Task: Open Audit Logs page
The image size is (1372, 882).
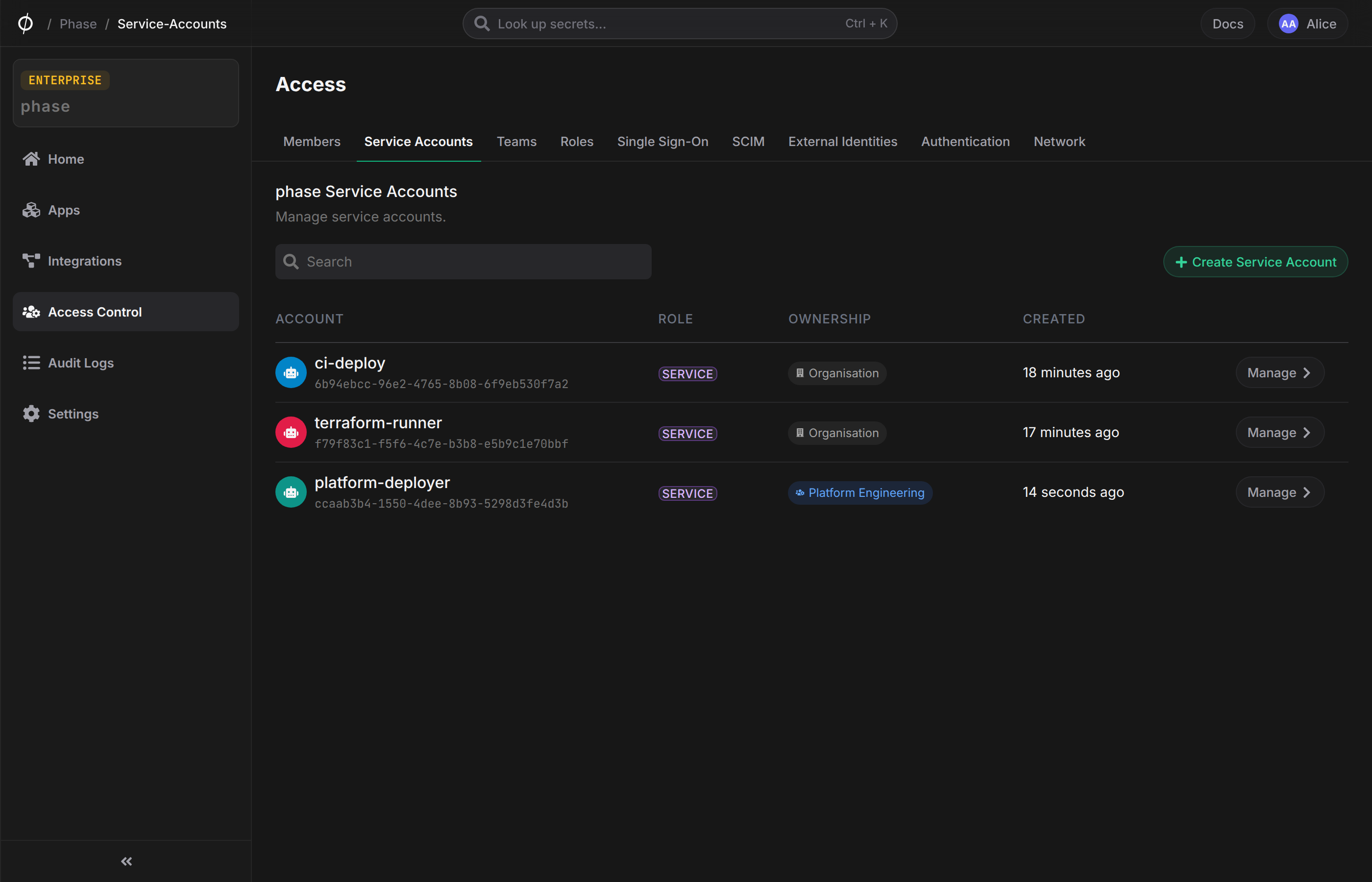Action: pos(125,363)
